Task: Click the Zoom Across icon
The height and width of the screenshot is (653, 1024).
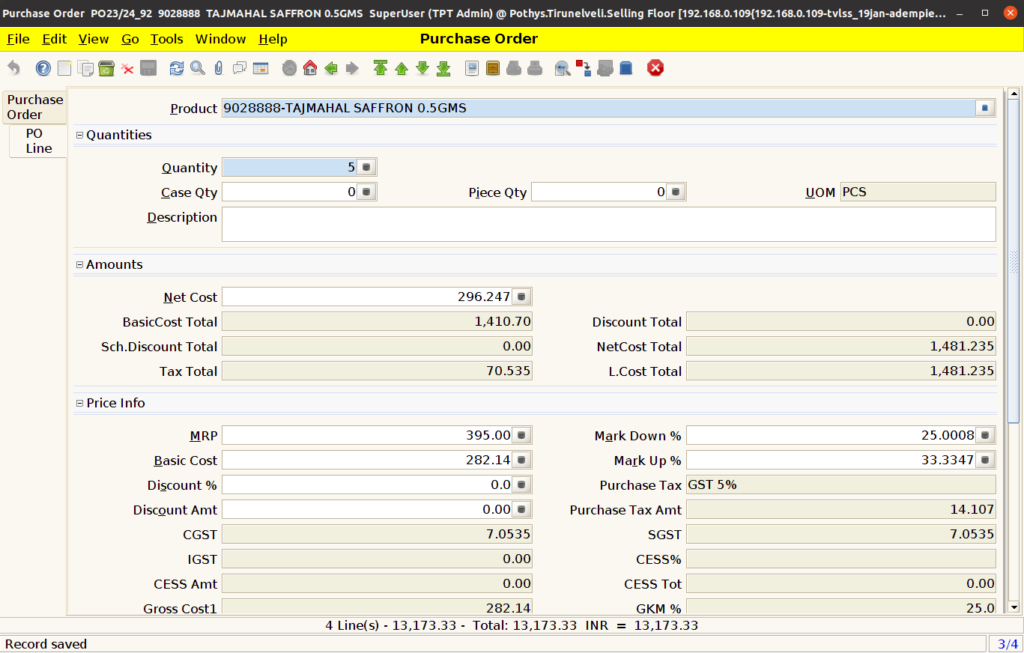Action: point(562,68)
